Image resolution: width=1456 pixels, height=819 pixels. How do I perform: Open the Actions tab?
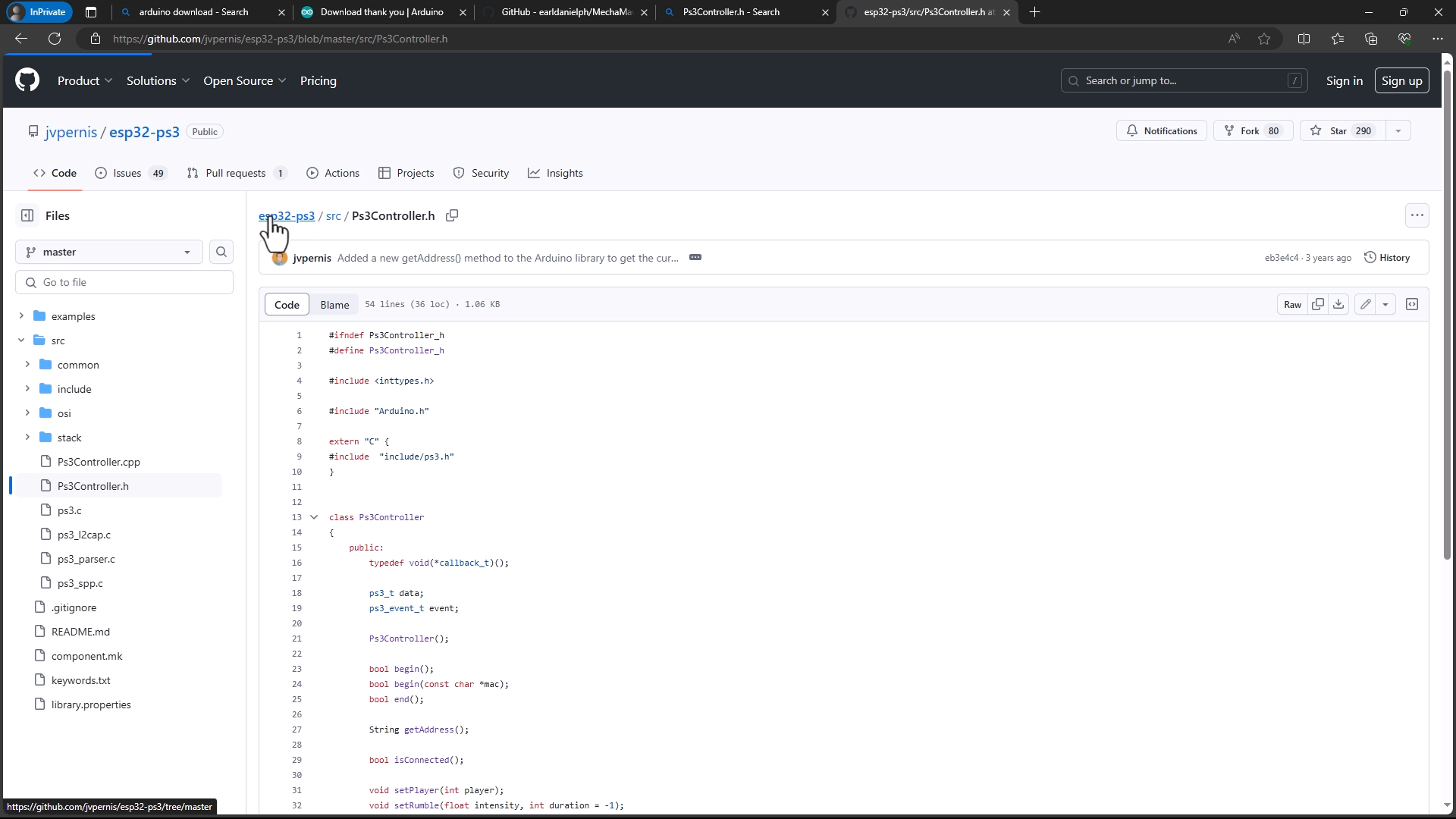[333, 174]
